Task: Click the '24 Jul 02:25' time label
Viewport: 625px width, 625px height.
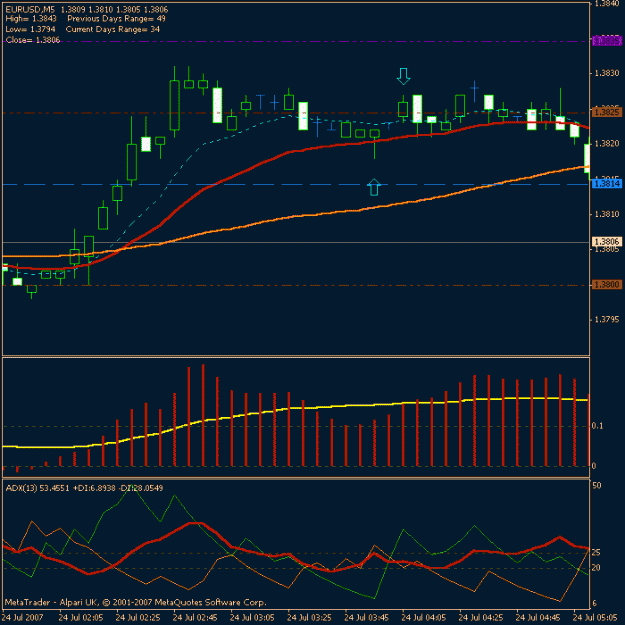Action: pyautogui.click(x=138, y=618)
